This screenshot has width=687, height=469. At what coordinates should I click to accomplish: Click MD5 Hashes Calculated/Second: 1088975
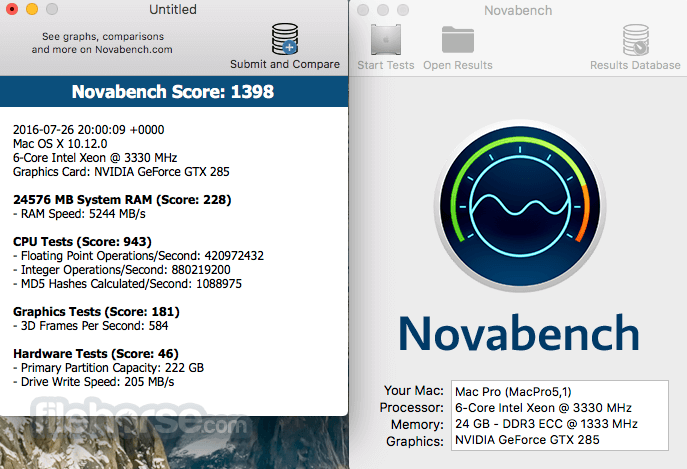127,284
